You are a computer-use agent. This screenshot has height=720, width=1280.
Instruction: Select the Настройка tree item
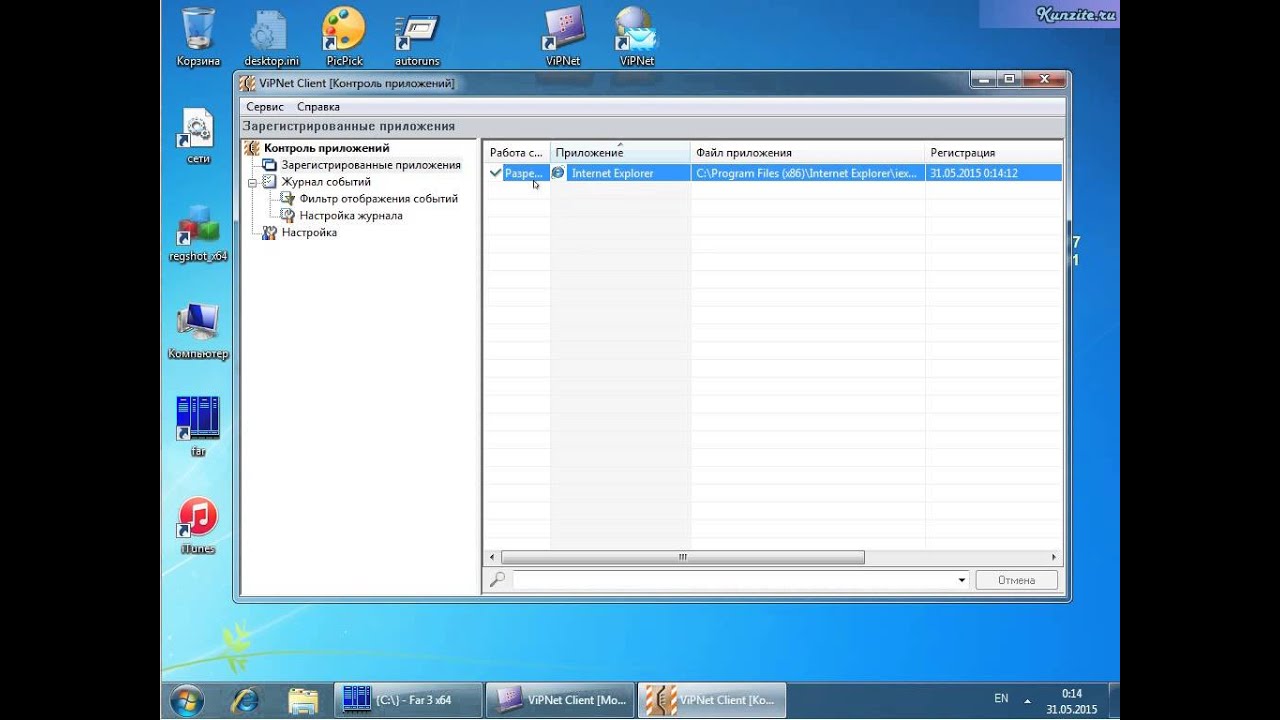pyautogui.click(x=309, y=232)
